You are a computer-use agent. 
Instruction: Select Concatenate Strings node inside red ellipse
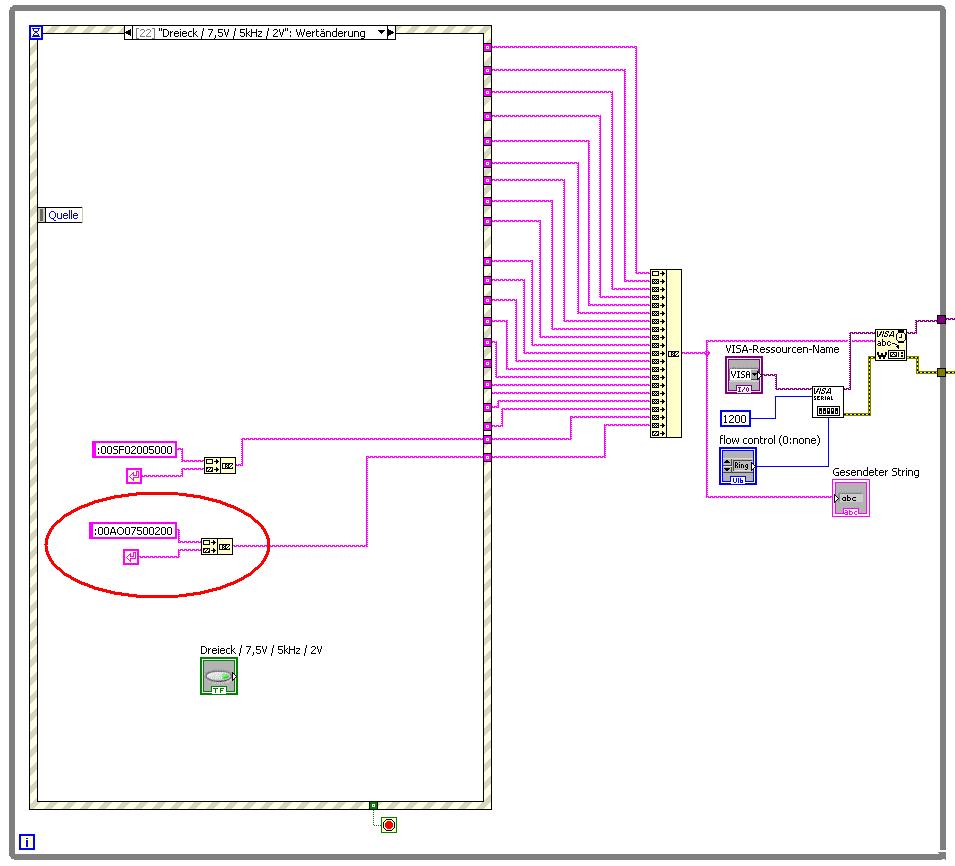(x=217, y=547)
